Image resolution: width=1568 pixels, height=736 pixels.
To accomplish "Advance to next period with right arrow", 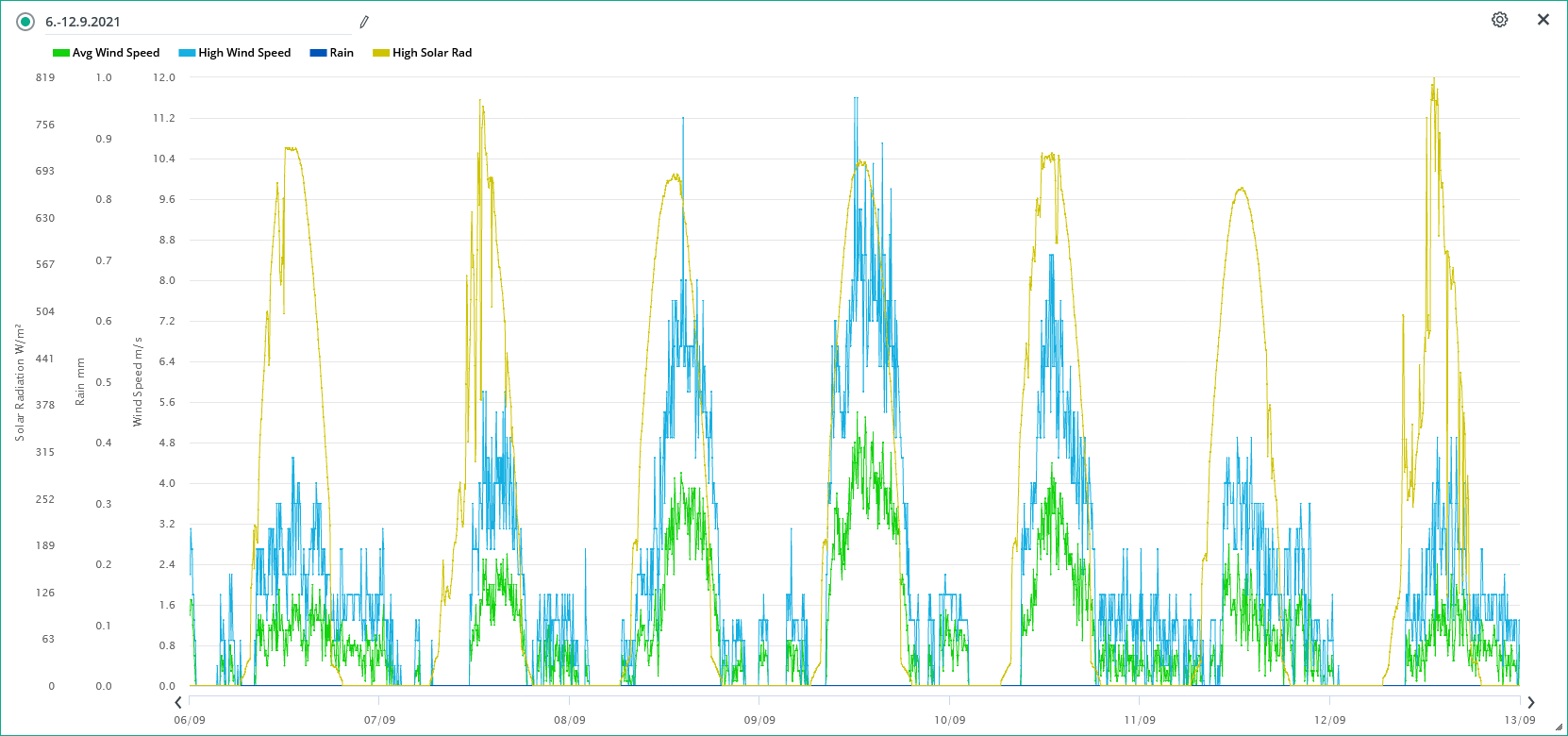I will pyautogui.click(x=1531, y=702).
